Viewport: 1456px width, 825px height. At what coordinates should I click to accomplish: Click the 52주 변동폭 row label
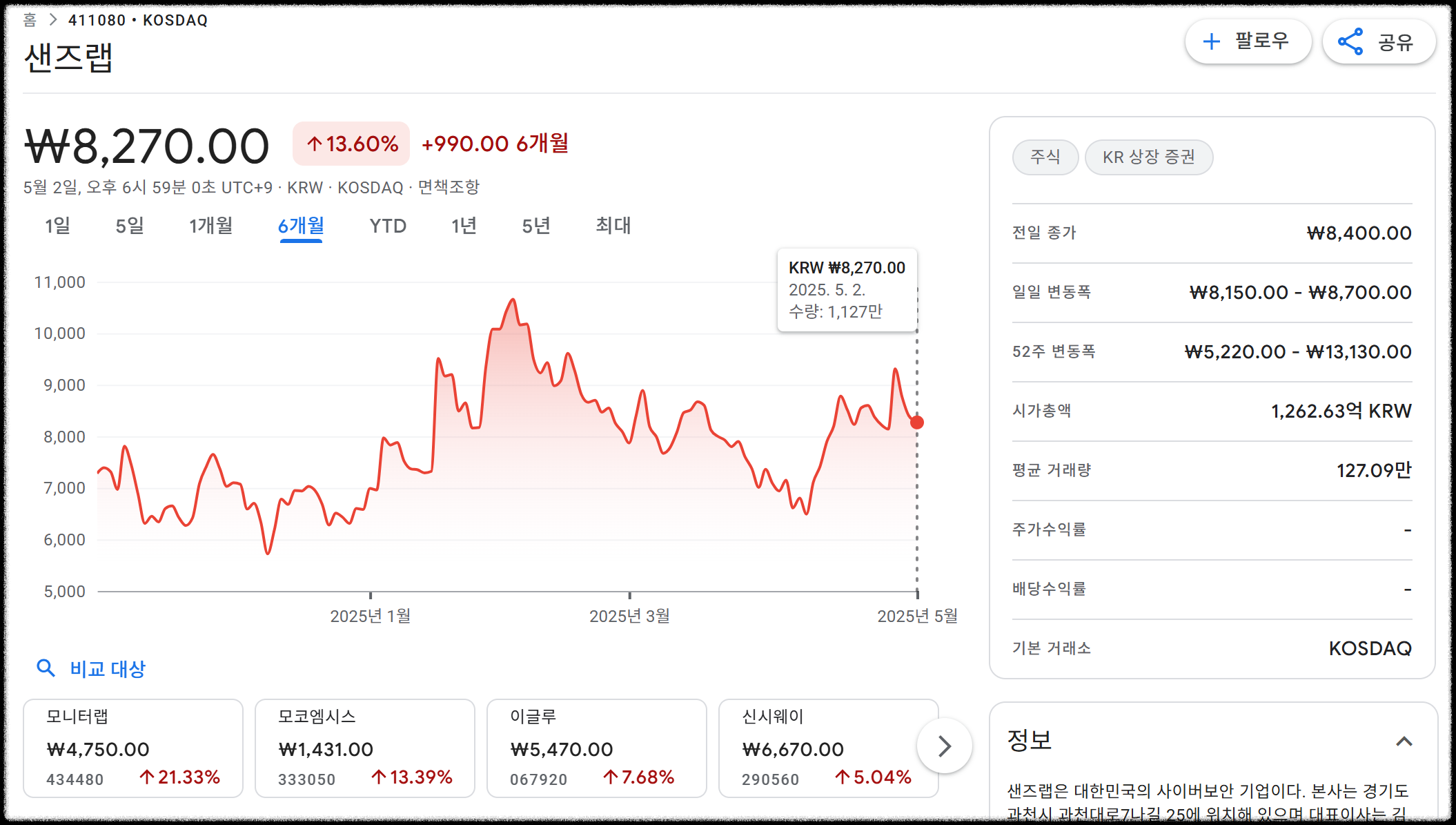(x=1054, y=351)
